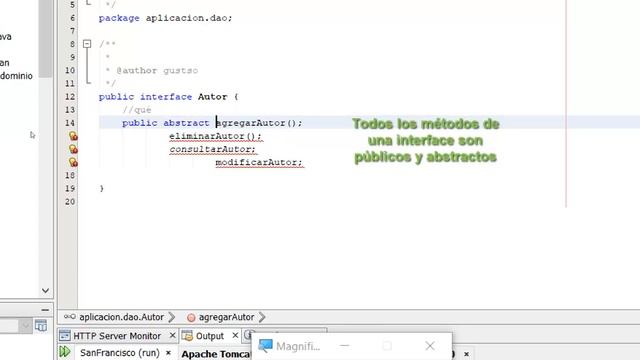Close the Magnifier window
The width and height of the screenshot is (640, 360).
coord(430,346)
